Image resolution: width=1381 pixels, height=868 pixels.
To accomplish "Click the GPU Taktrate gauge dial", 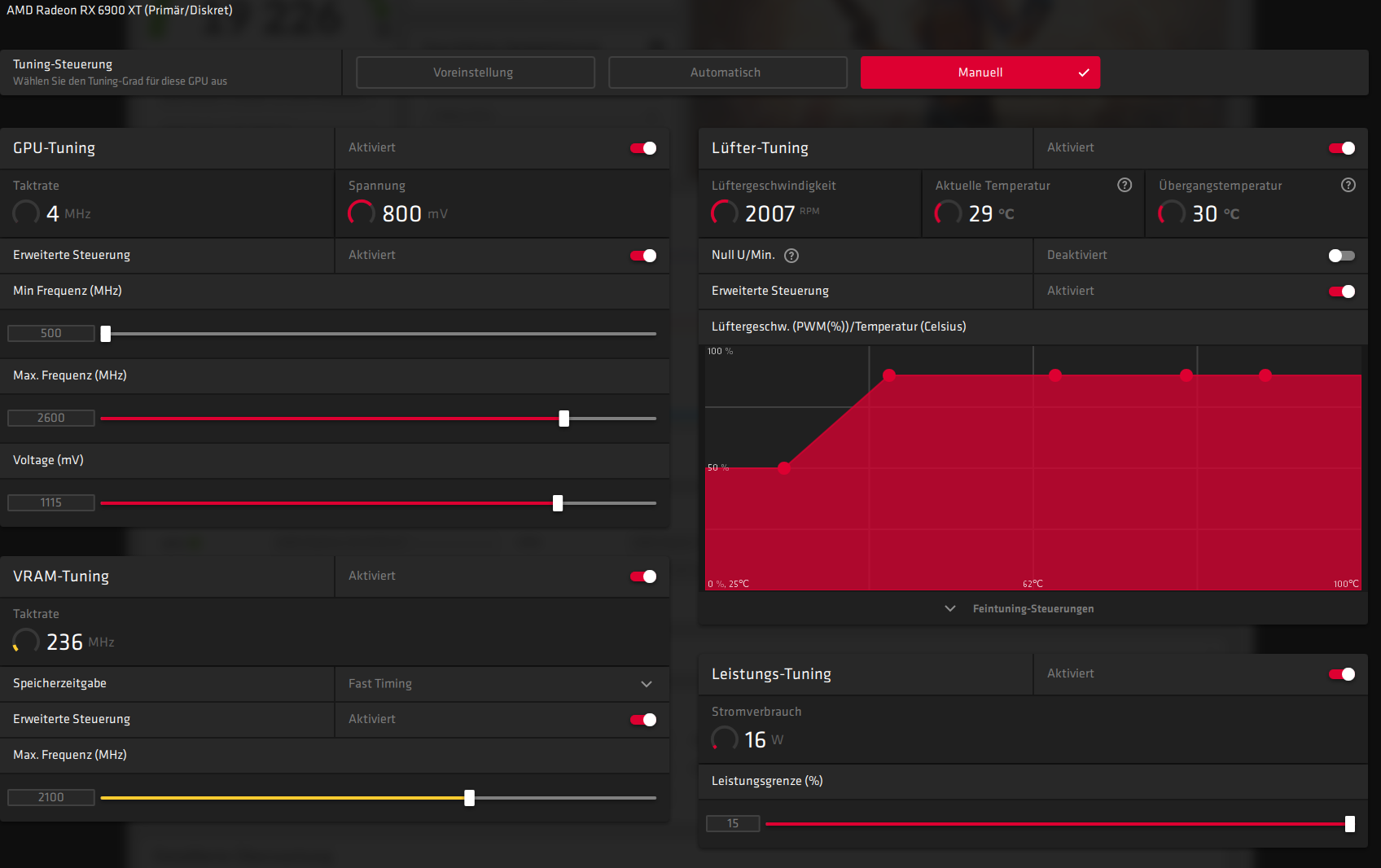I will pyautogui.click(x=26, y=213).
